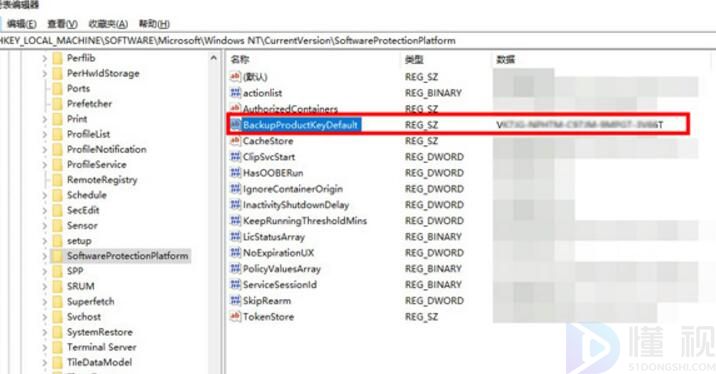Click the InactivityShutdownDelay DWORD icon
Viewport: 716px width, 374px height.
(235, 205)
